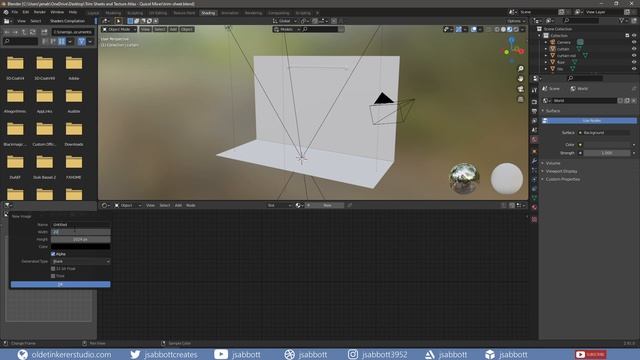Image resolution: width=640 pixels, height=360 pixels.
Task: Click the viewport Add menu
Action: tap(173, 29)
